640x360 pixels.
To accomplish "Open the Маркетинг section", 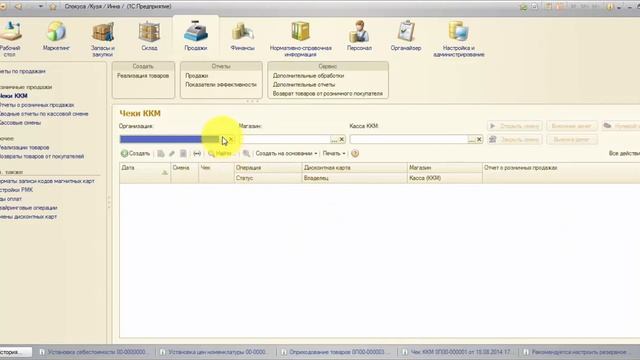I will 56,37.
